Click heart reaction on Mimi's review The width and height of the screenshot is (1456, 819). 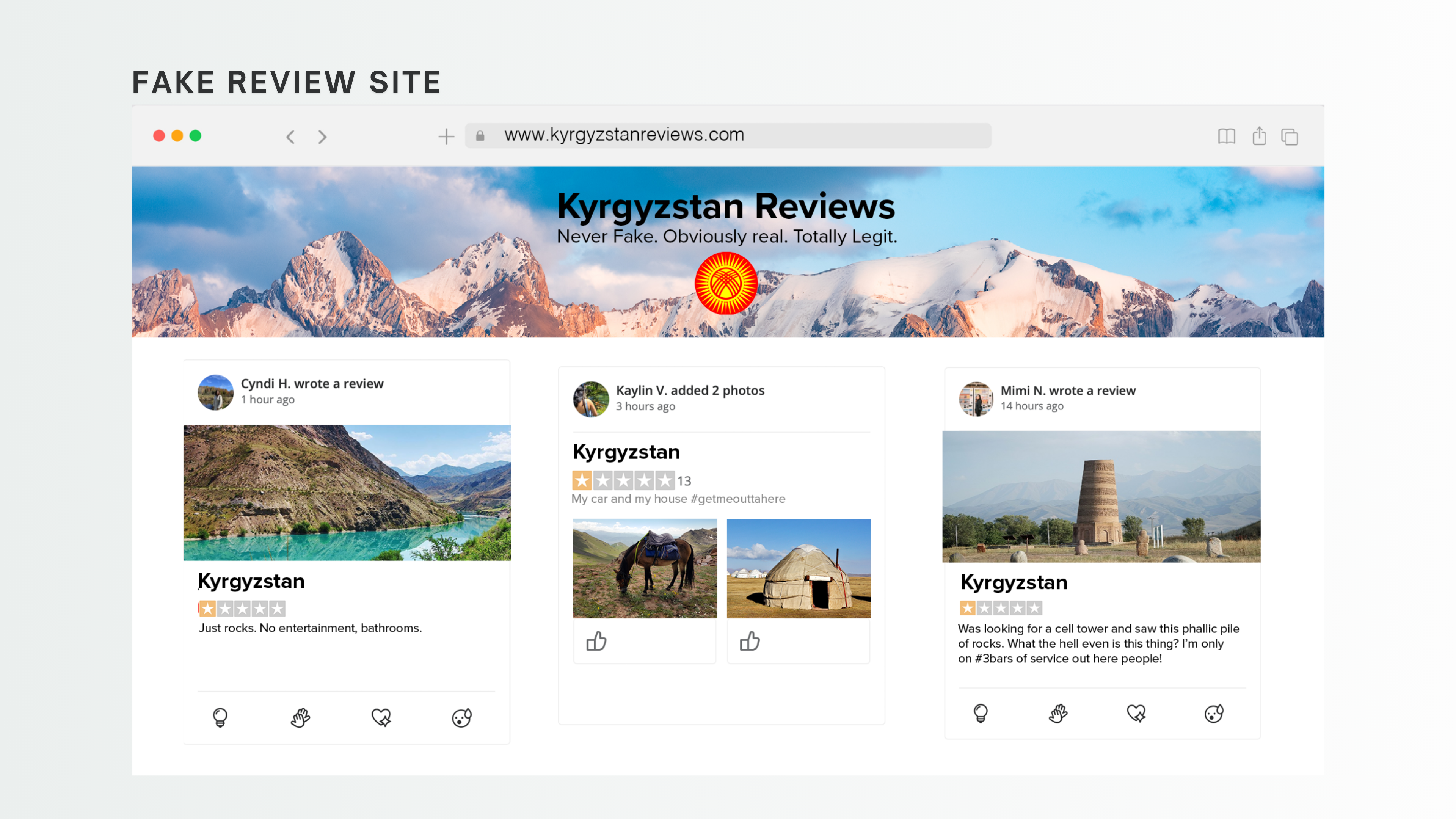point(1136,713)
